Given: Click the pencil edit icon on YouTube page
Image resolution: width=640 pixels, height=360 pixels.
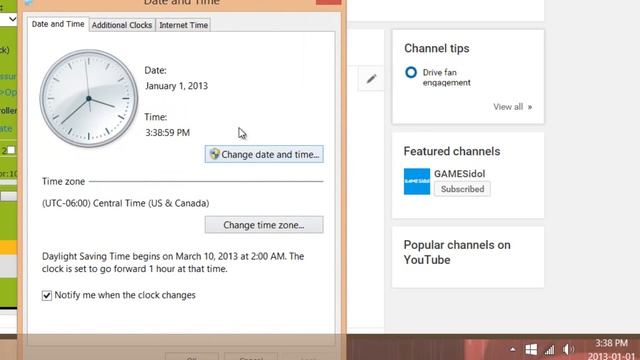Looking at the screenshot, I should [371, 79].
